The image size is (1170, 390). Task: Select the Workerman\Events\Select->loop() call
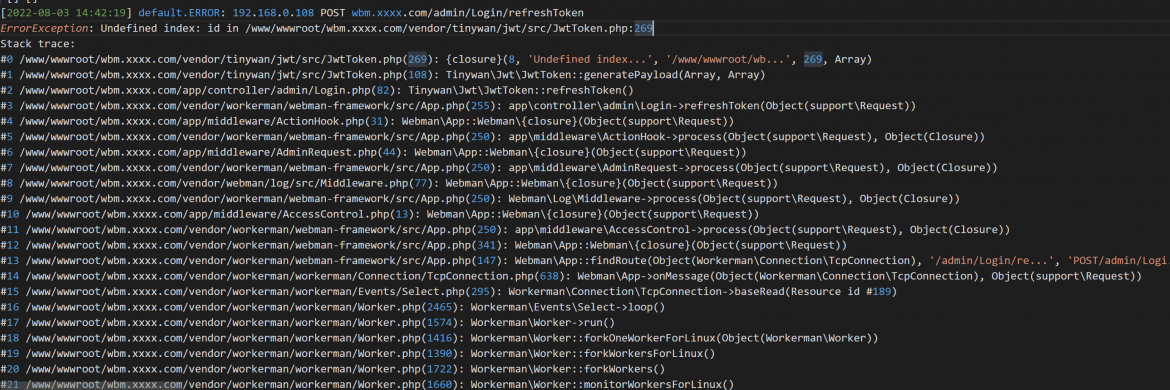click(x=568, y=308)
